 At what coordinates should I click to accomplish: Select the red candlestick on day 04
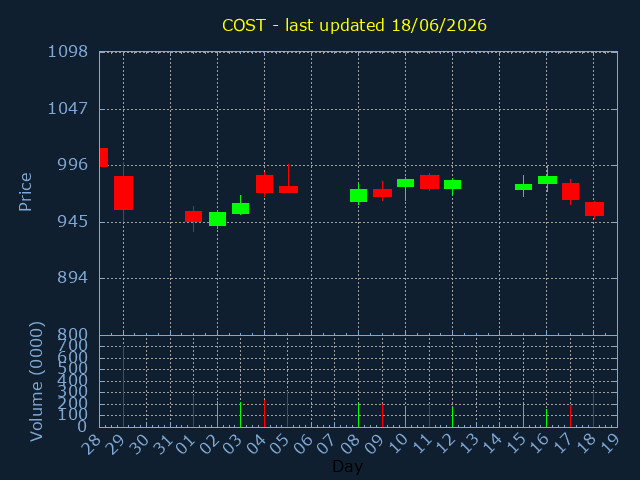264,184
